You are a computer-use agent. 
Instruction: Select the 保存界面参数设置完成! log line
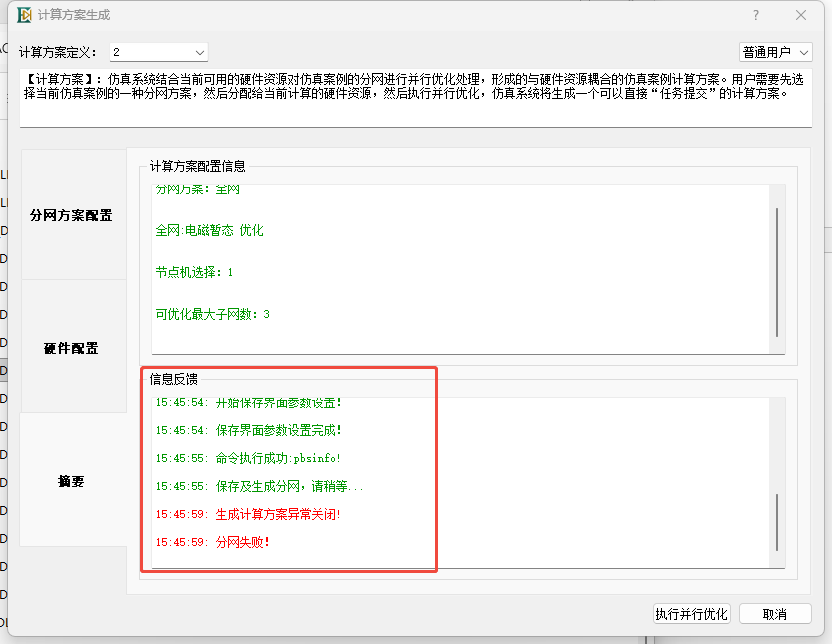tap(277, 430)
